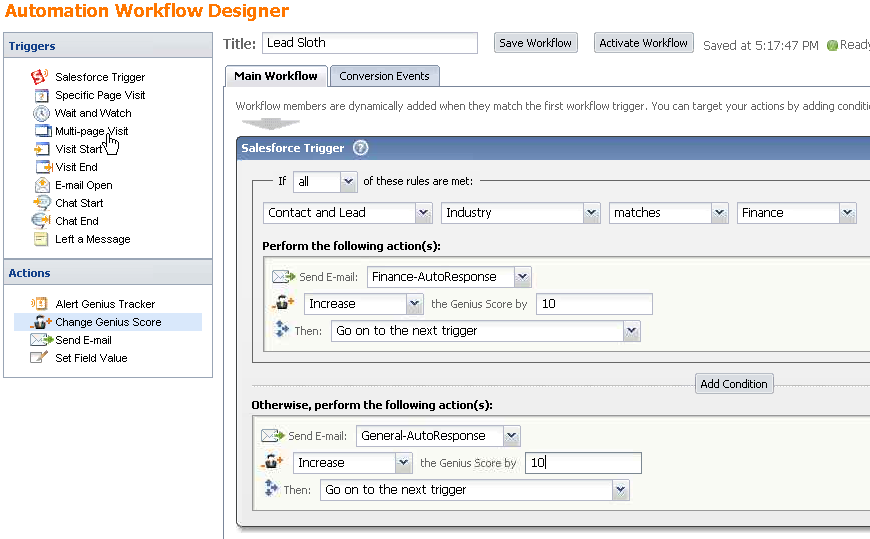Select the E-mail Open label
Viewport: 870px width, 539px height.
tap(84, 185)
